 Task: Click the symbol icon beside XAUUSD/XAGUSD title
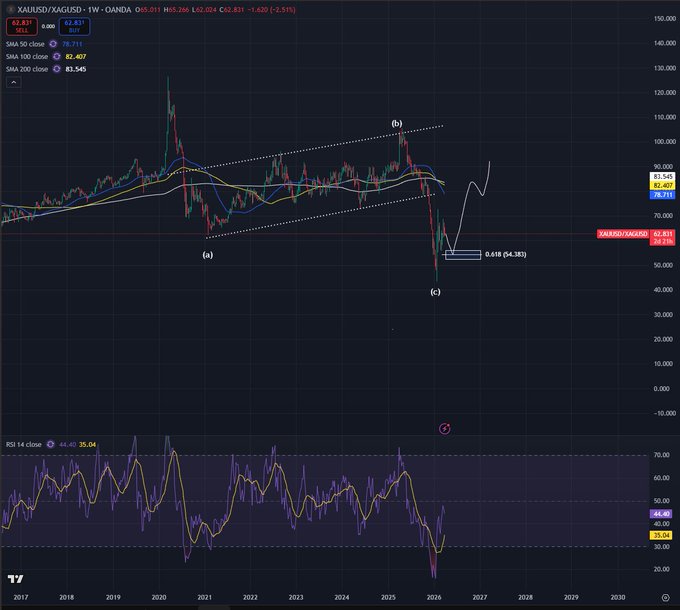click(9, 7)
